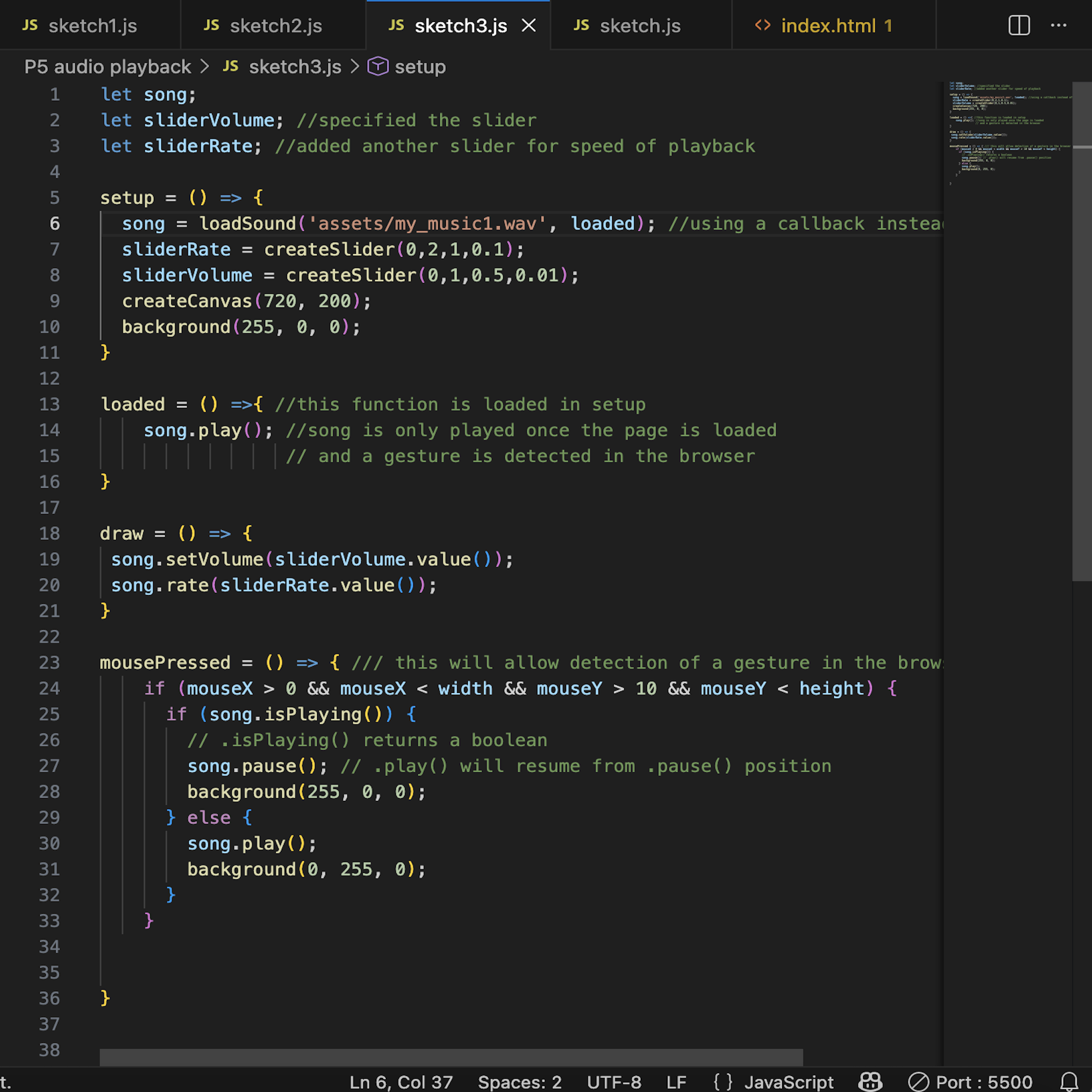The width and height of the screenshot is (1092, 1092).
Task: Change file encoding UTF-8
Action: coord(614,1082)
